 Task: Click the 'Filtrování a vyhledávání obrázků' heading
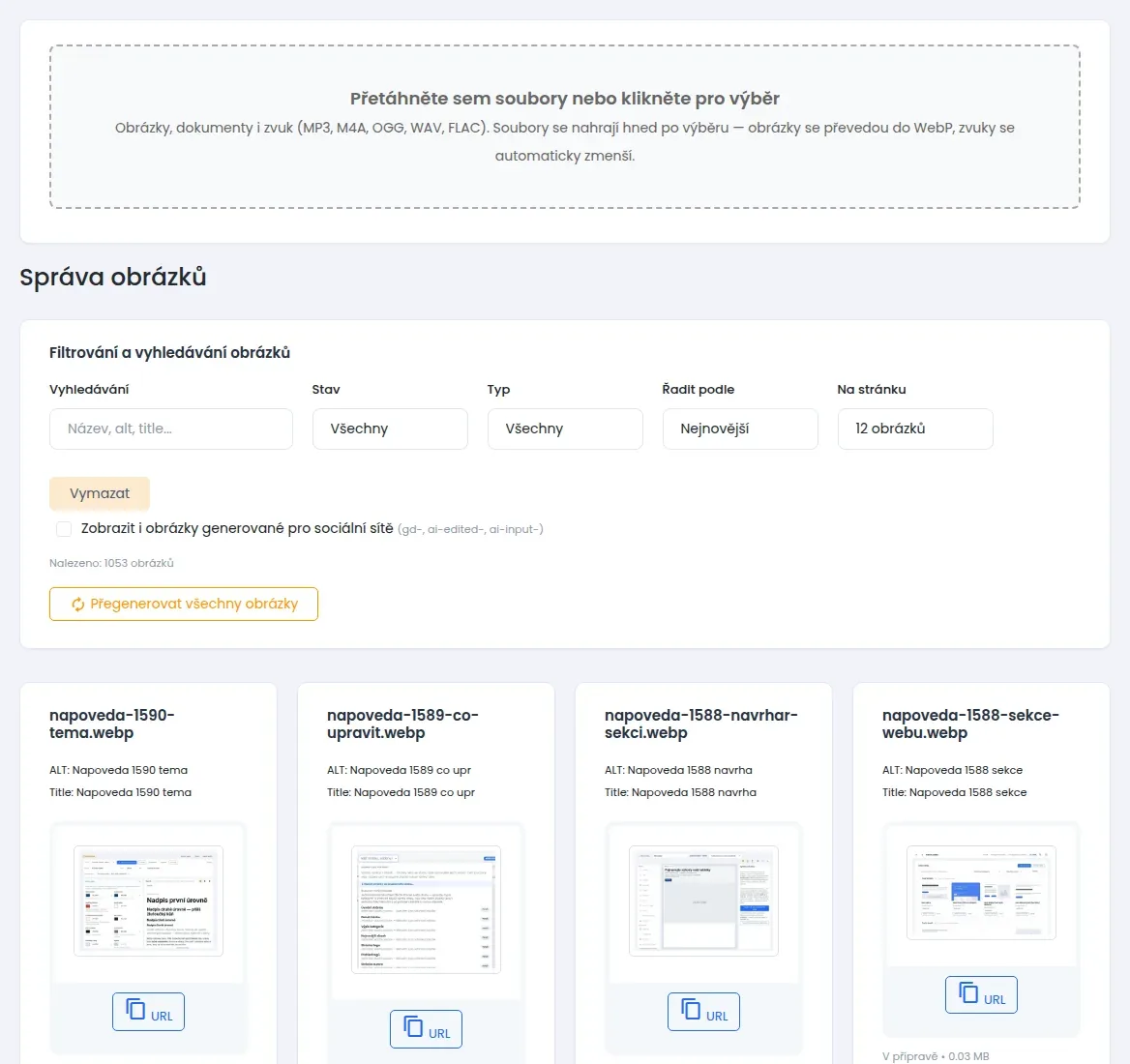pos(170,352)
